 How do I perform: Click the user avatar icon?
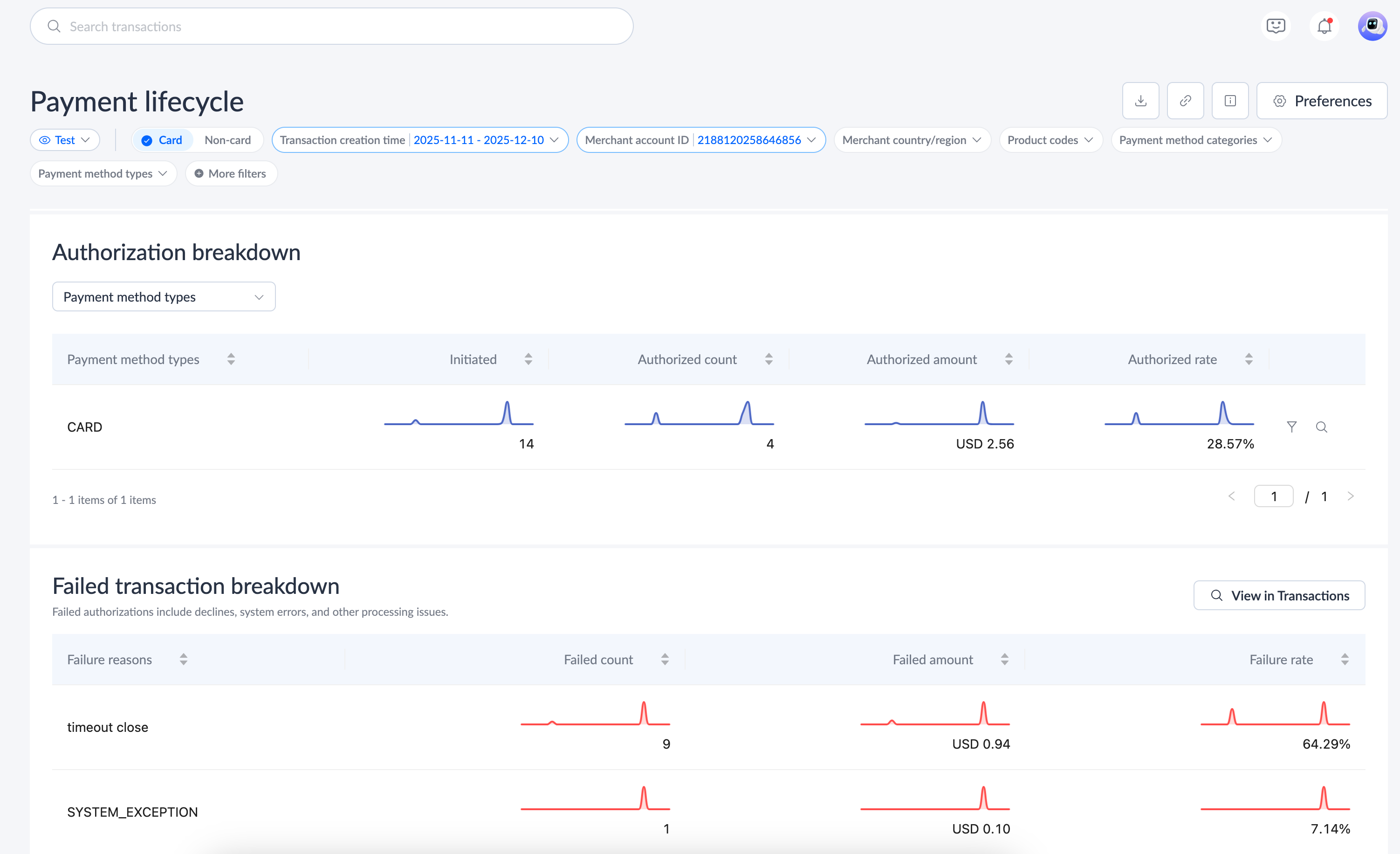pyautogui.click(x=1372, y=26)
